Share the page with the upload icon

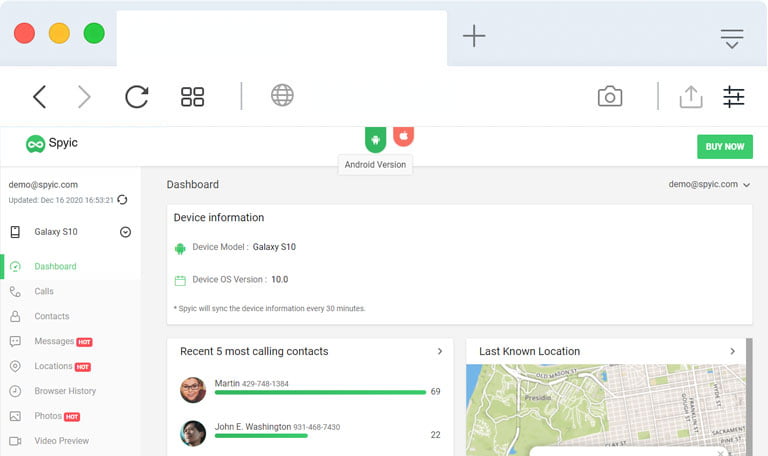tap(691, 96)
